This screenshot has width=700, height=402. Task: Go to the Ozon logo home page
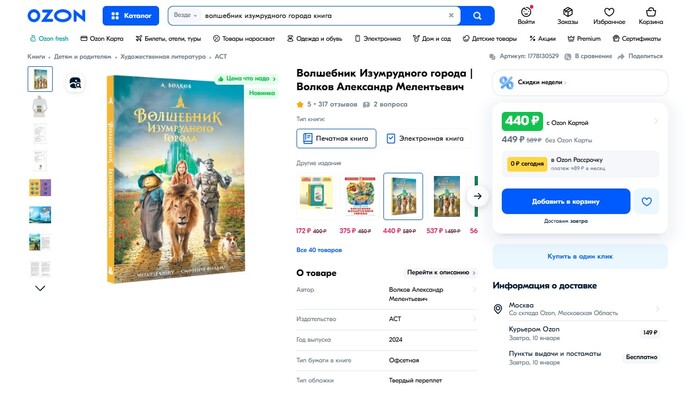[x=56, y=16]
